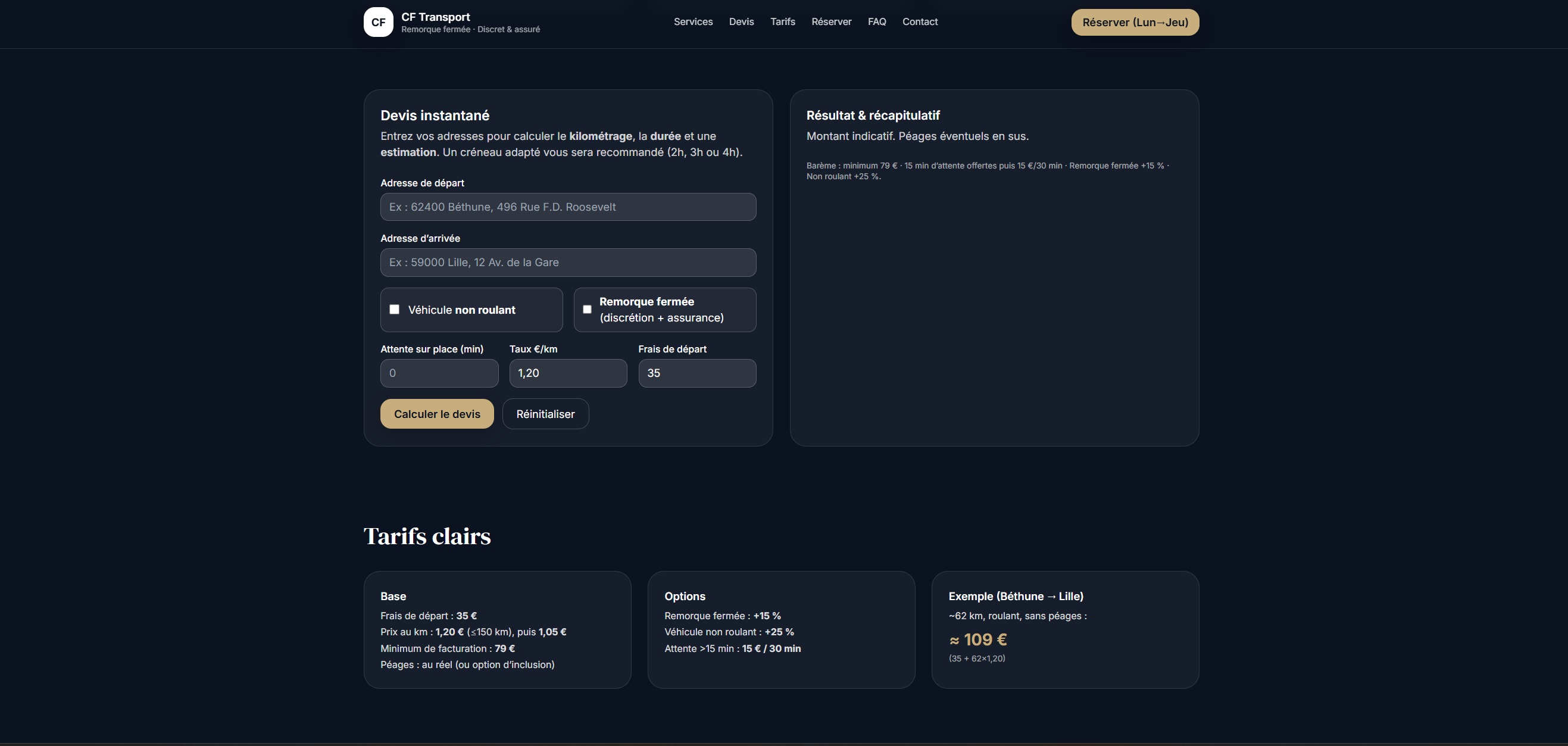
Task: Open the FAQ navigation link
Action: click(876, 22)
